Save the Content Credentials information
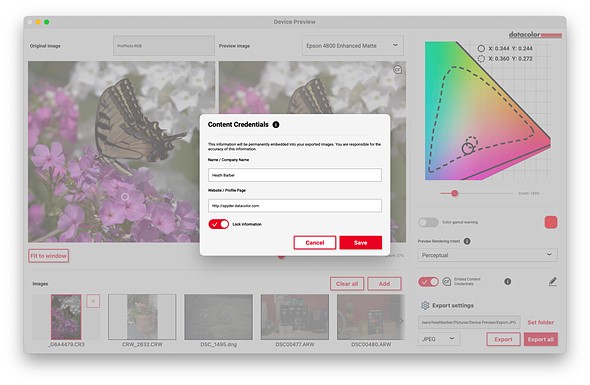This screenshot has height=385, width=590. (x=360, y=243)
